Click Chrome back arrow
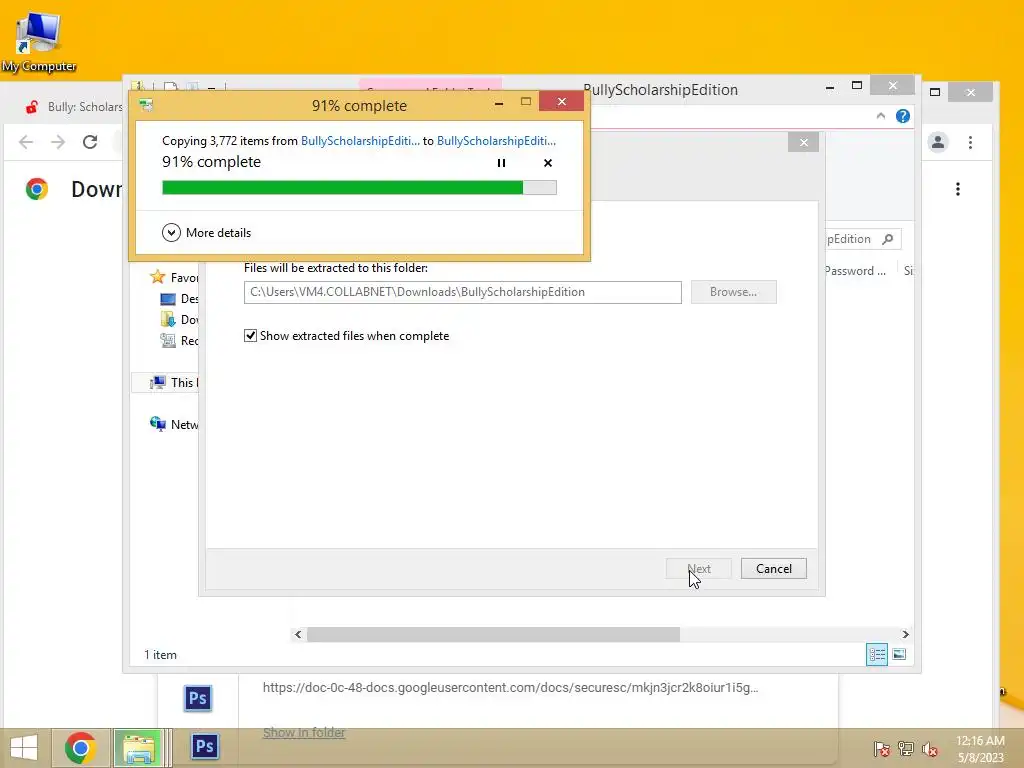Image resolution: width=1024 pixels, height=768 pixels. (25, 142)
